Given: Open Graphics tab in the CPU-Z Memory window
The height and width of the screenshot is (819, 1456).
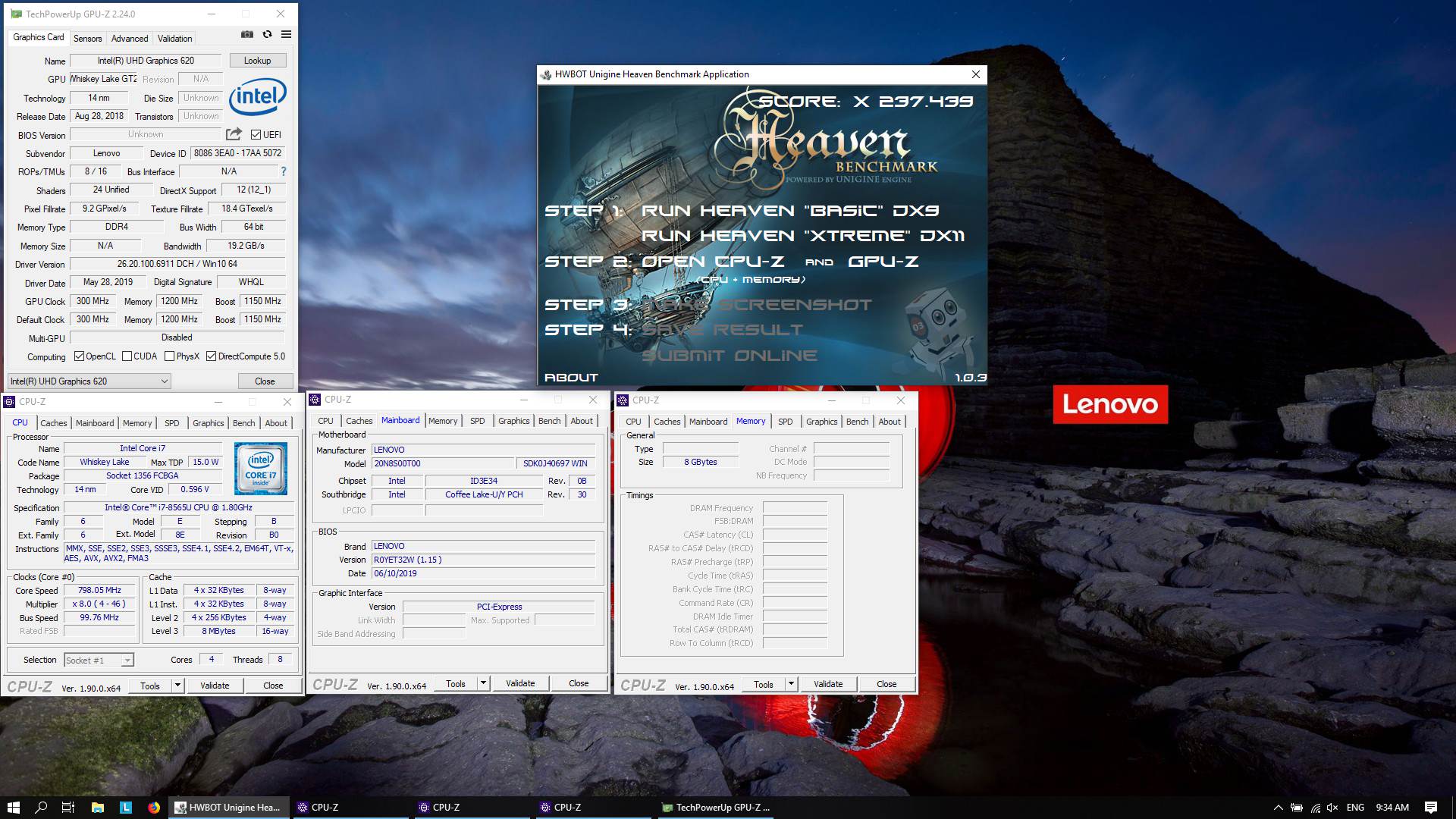Looking at the screenshot, I should pyautogui.click(x=821, y=422).
